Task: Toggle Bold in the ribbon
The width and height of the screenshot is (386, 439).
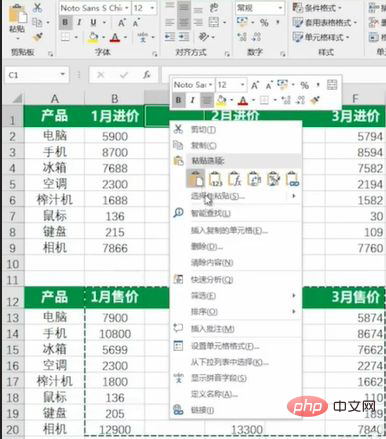Action: point(65,23)
